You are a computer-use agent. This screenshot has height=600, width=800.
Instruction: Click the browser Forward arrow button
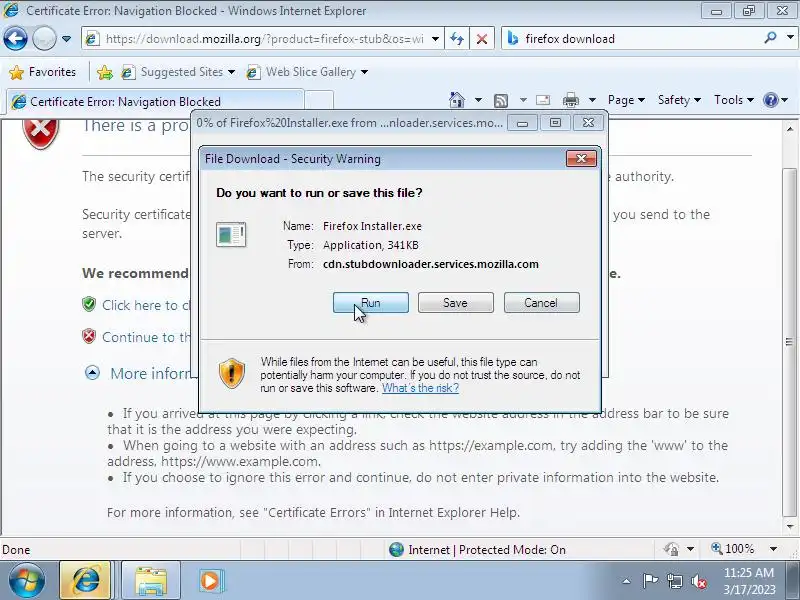coord(44,38)
